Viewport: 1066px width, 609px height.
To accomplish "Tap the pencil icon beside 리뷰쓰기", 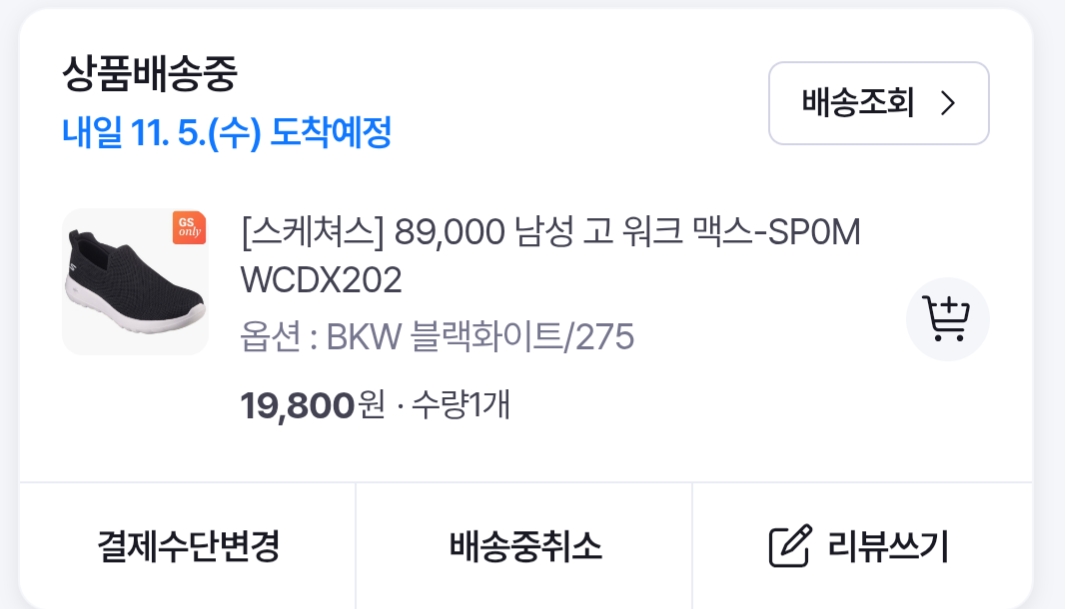I will (790, 546).
